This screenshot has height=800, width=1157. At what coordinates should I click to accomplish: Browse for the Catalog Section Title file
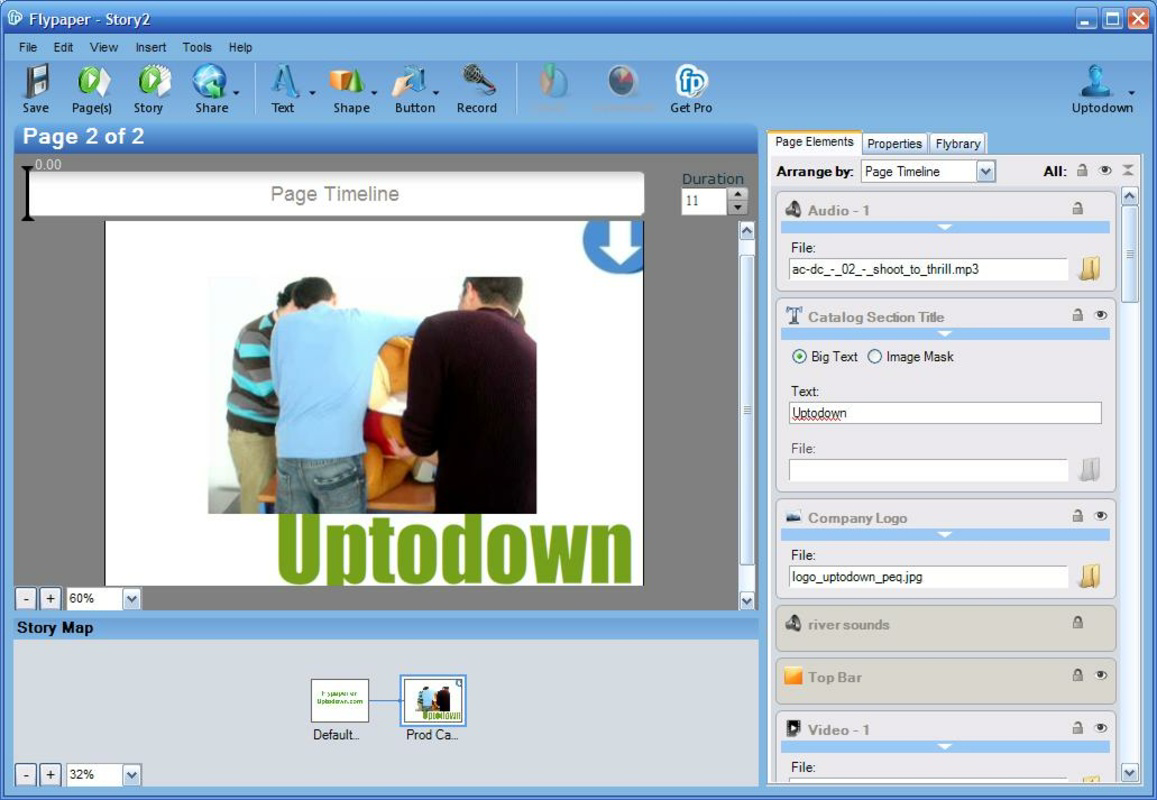coord(1090,469)
